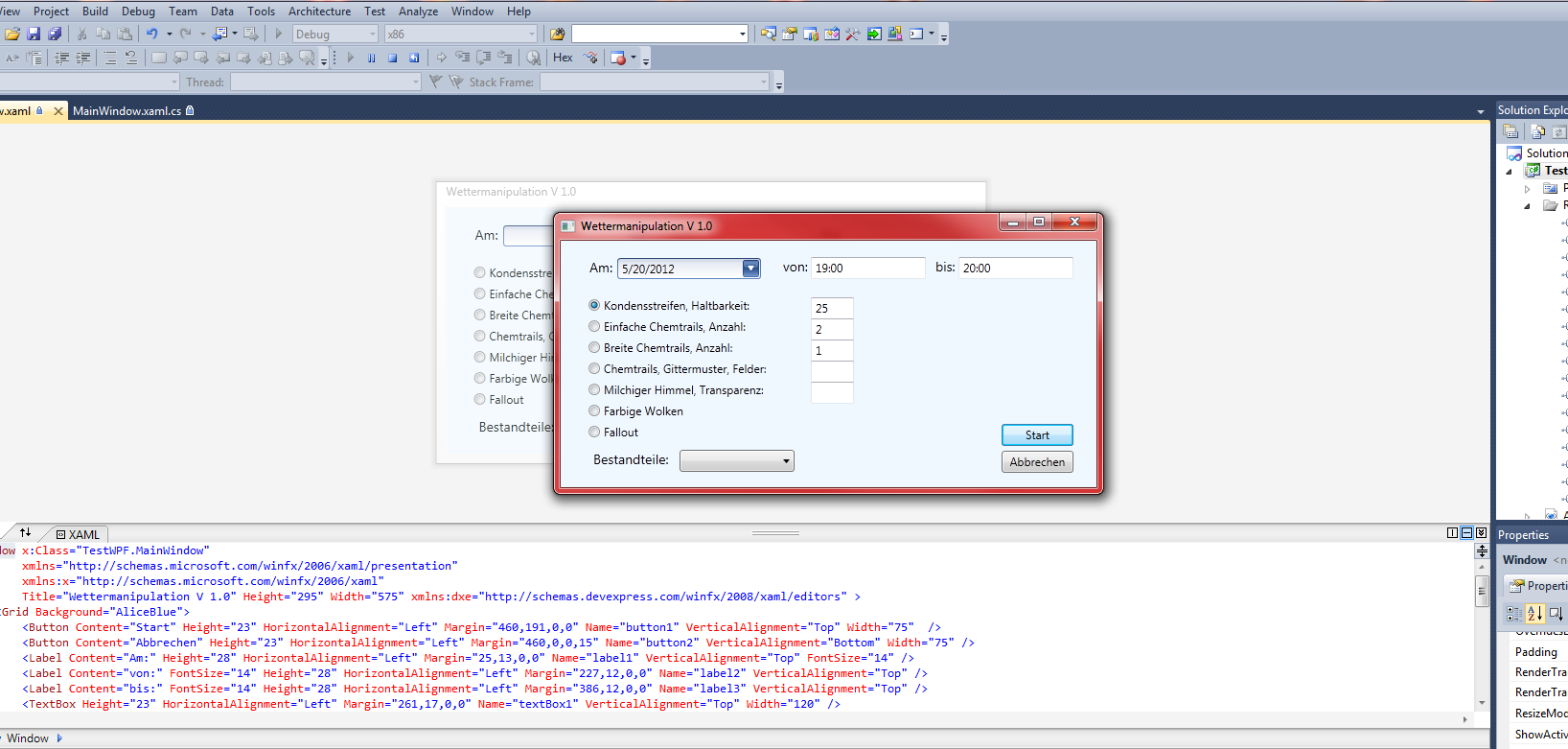The height and width of the screenshot is (749, 1568).
Task: Click the Save icon in toolbar
Action: 34,34
